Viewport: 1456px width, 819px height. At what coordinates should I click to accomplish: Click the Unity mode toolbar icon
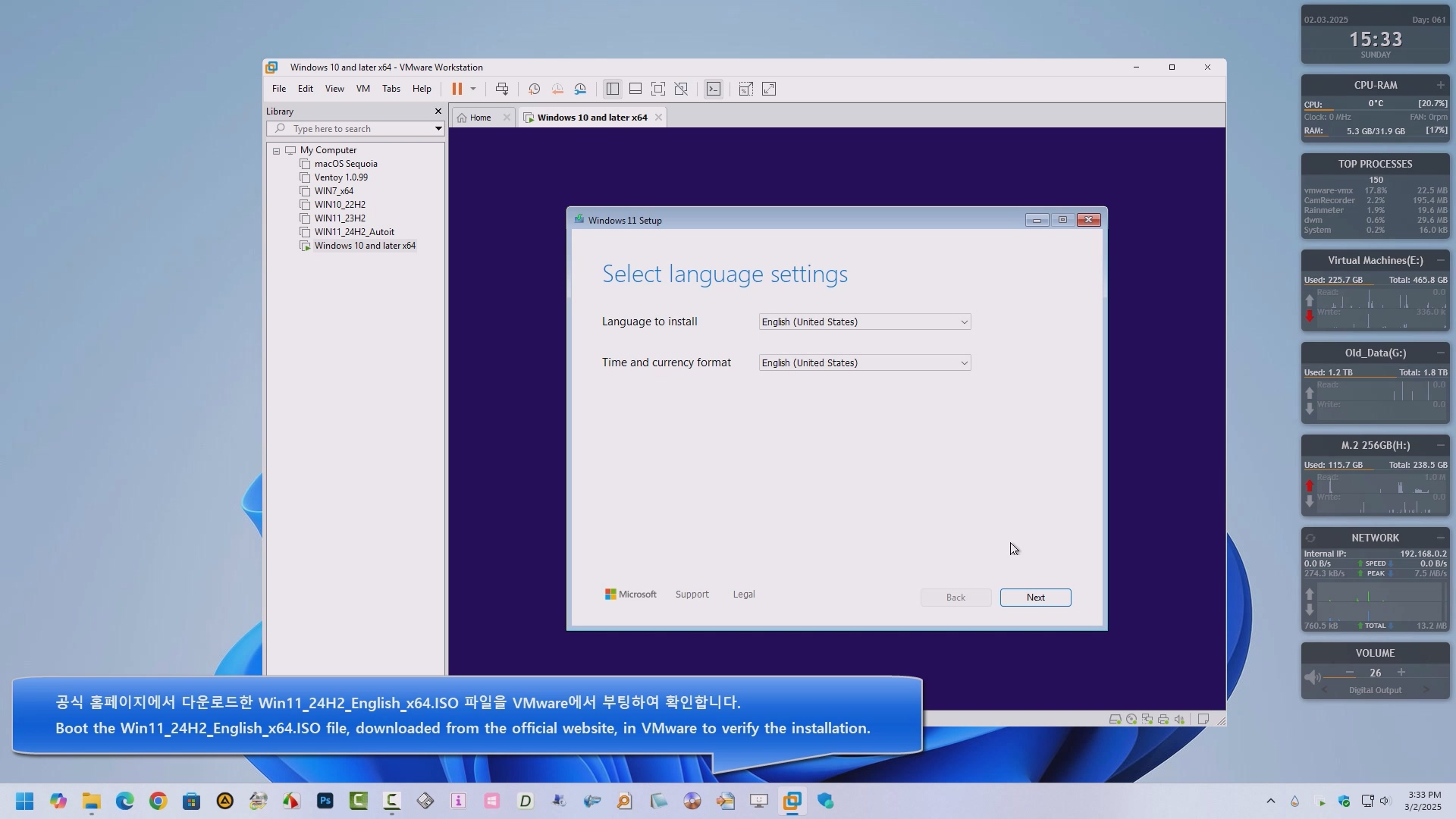point(681,89)
